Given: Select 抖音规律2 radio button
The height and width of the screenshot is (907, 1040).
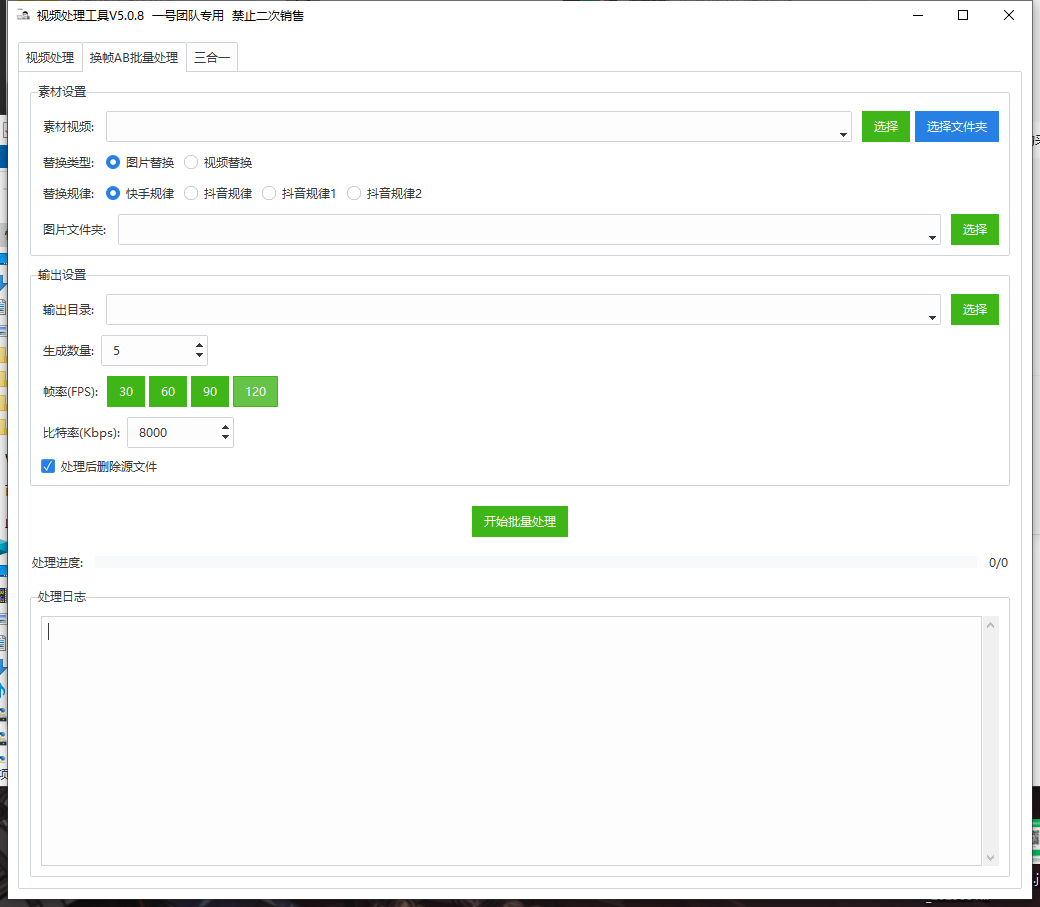Looking at the screenshot, I should point(354,194).
